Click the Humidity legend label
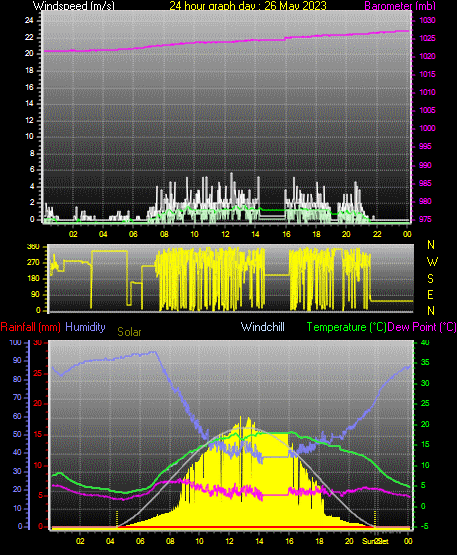 point(85,327)
